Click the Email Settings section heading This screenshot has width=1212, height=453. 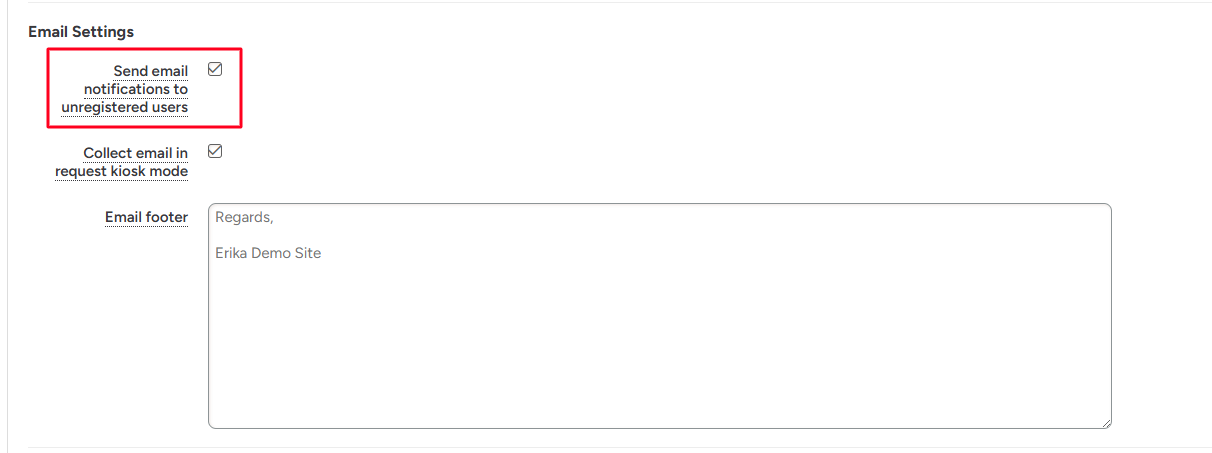81,32
